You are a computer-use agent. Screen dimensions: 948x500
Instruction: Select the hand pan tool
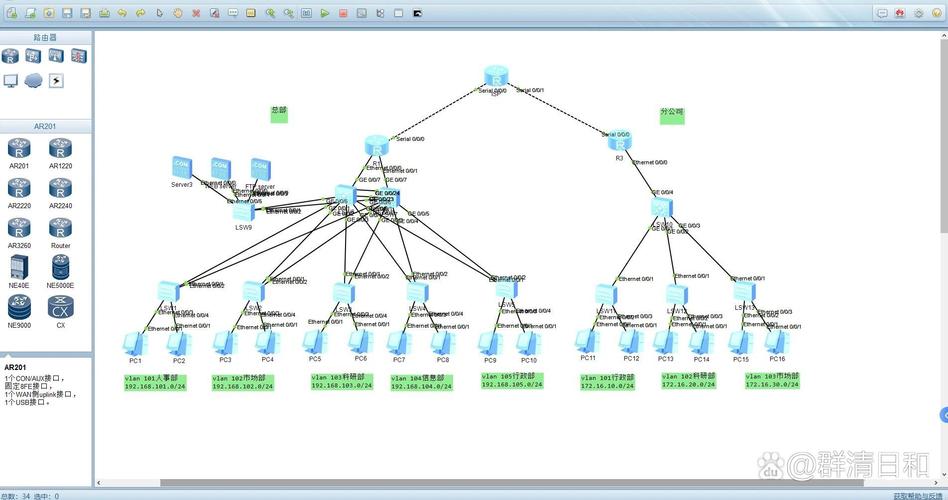point(177,13)
